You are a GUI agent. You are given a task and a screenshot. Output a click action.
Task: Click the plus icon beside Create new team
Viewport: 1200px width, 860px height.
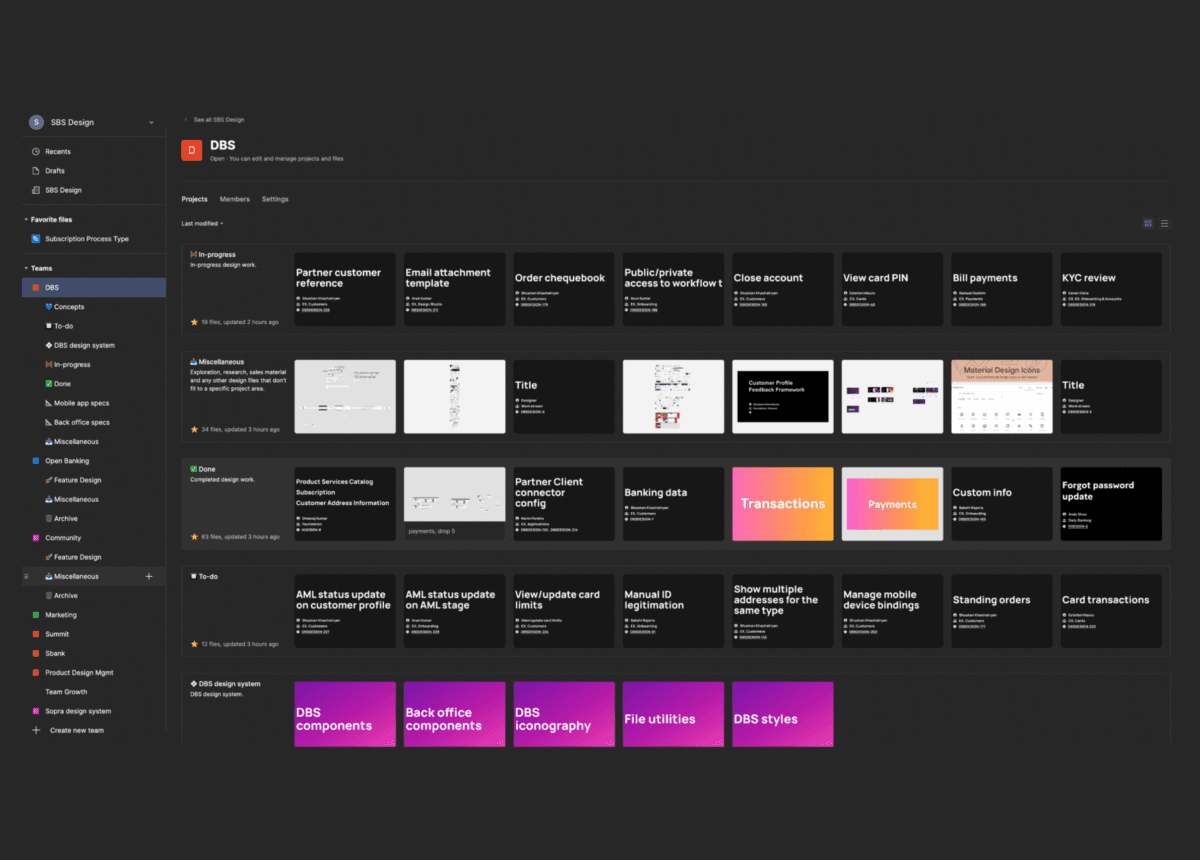(36, 730)
